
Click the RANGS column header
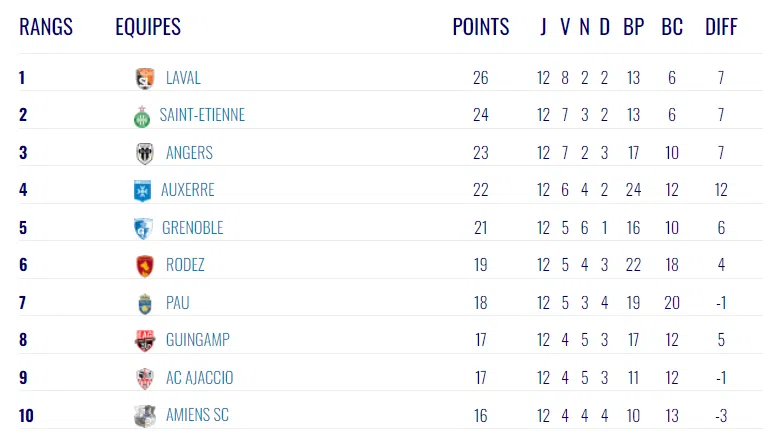(46, 27)
